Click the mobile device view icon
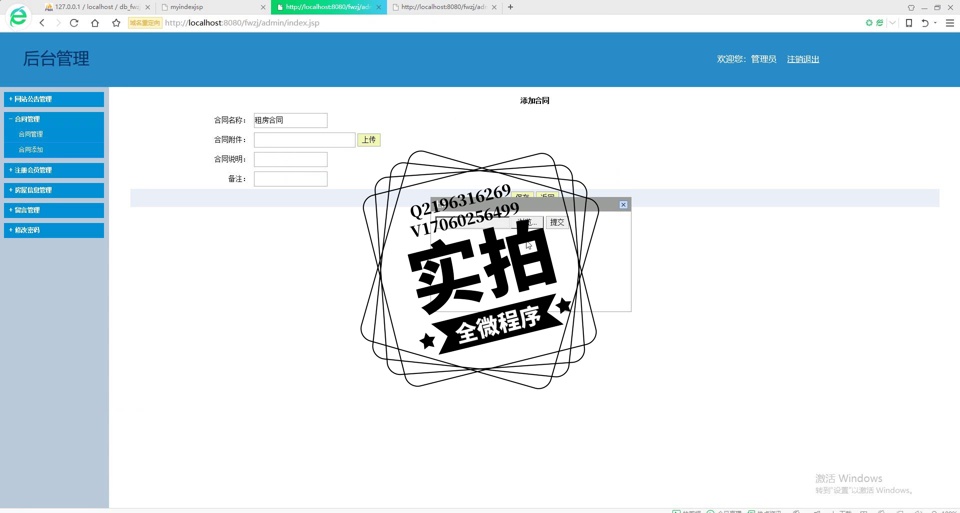 pos(908,23)
